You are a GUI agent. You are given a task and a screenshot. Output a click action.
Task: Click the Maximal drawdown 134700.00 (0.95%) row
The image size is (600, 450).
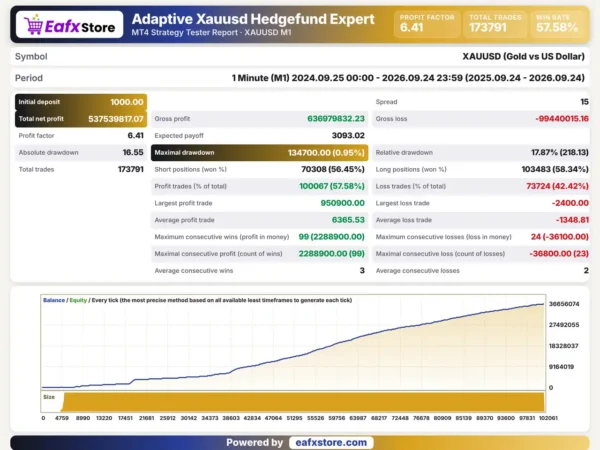click(x=259, y=153)
